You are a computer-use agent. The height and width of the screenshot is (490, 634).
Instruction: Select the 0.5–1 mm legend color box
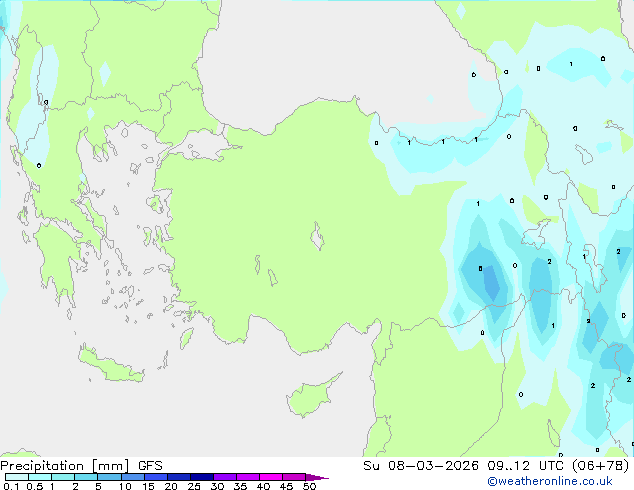40,477
